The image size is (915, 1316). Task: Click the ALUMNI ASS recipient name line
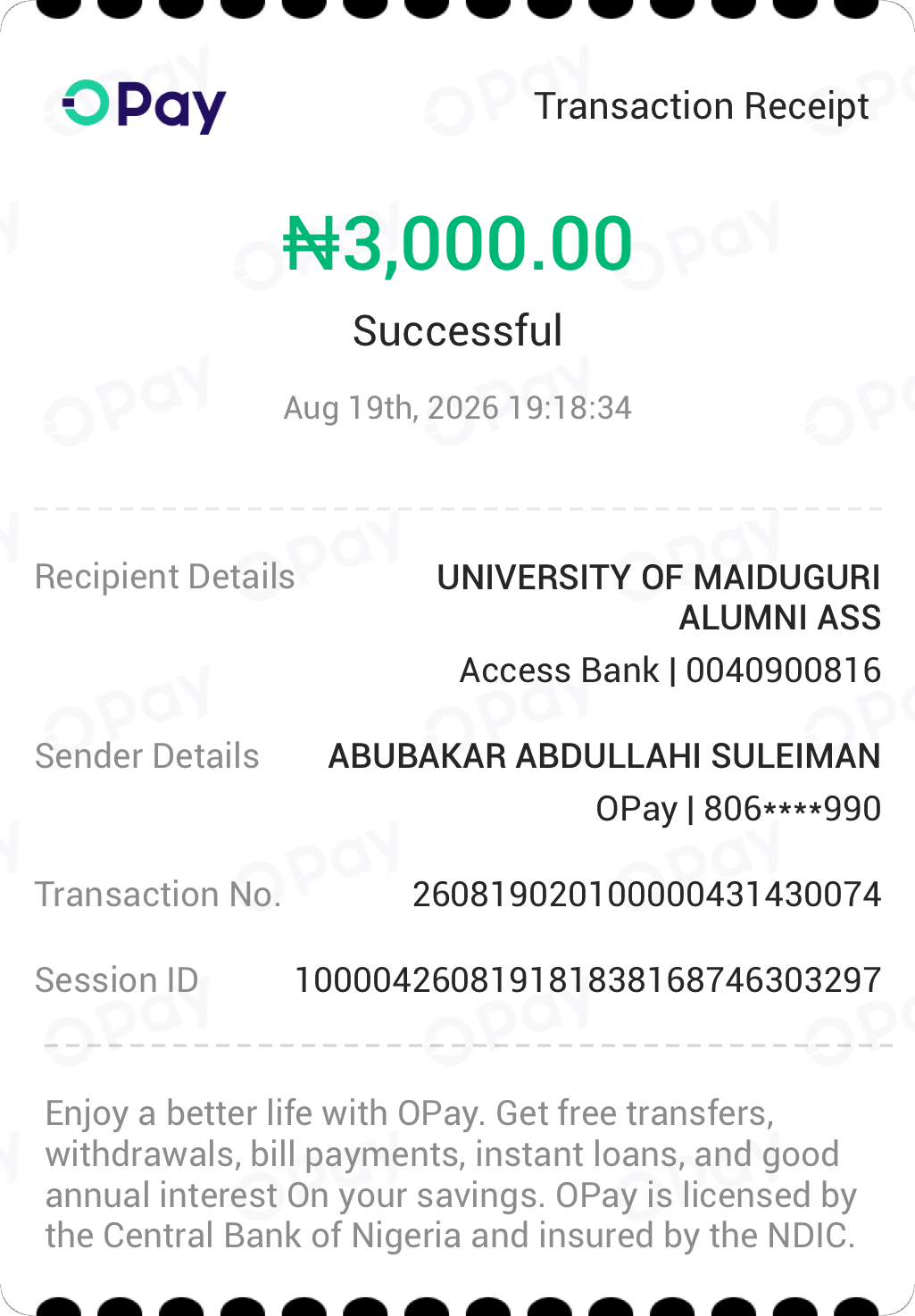pyautogui.click(x=780, y=618)
